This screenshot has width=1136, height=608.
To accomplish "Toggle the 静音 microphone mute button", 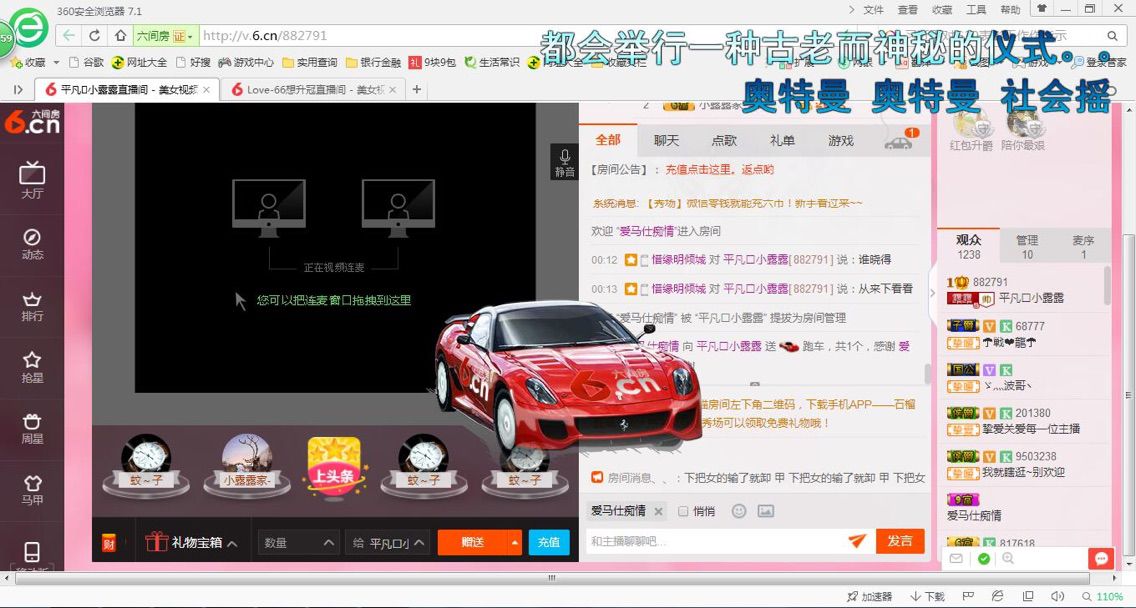I will click(564, 162).
